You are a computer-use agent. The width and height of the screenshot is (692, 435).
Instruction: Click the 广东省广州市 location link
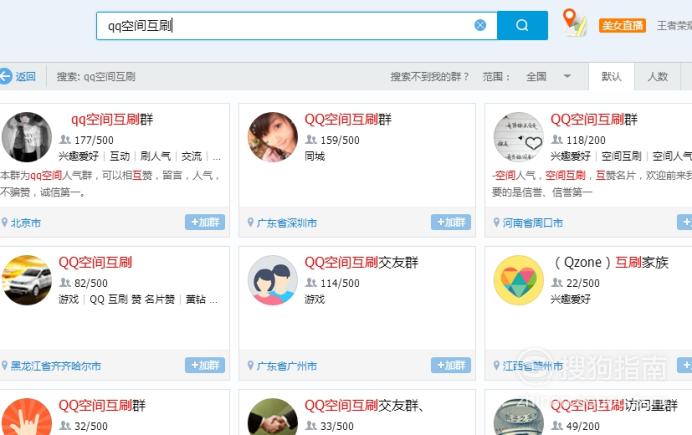point(287,366)
